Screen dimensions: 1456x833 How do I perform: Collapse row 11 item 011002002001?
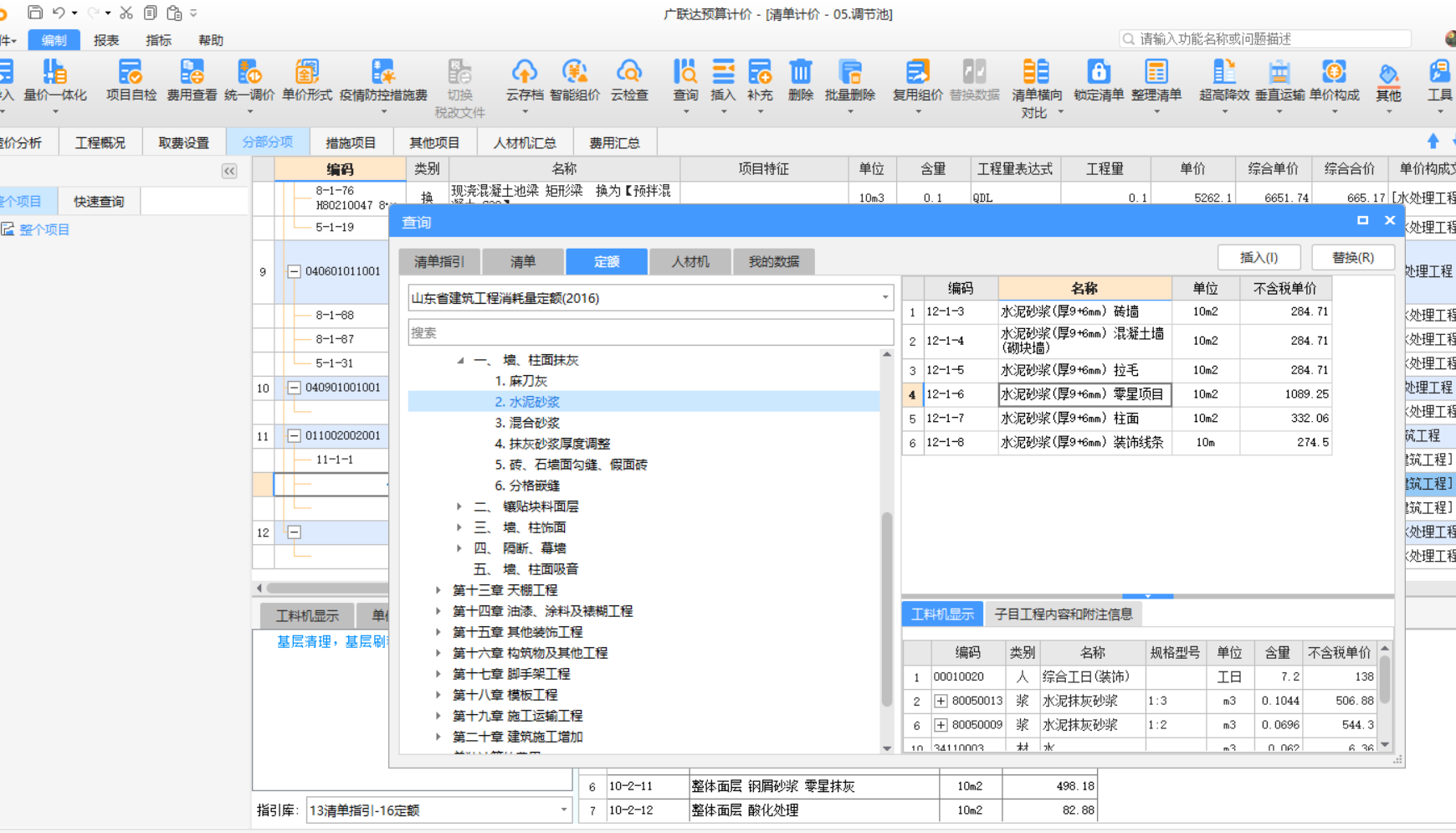[x=294, y=435]
